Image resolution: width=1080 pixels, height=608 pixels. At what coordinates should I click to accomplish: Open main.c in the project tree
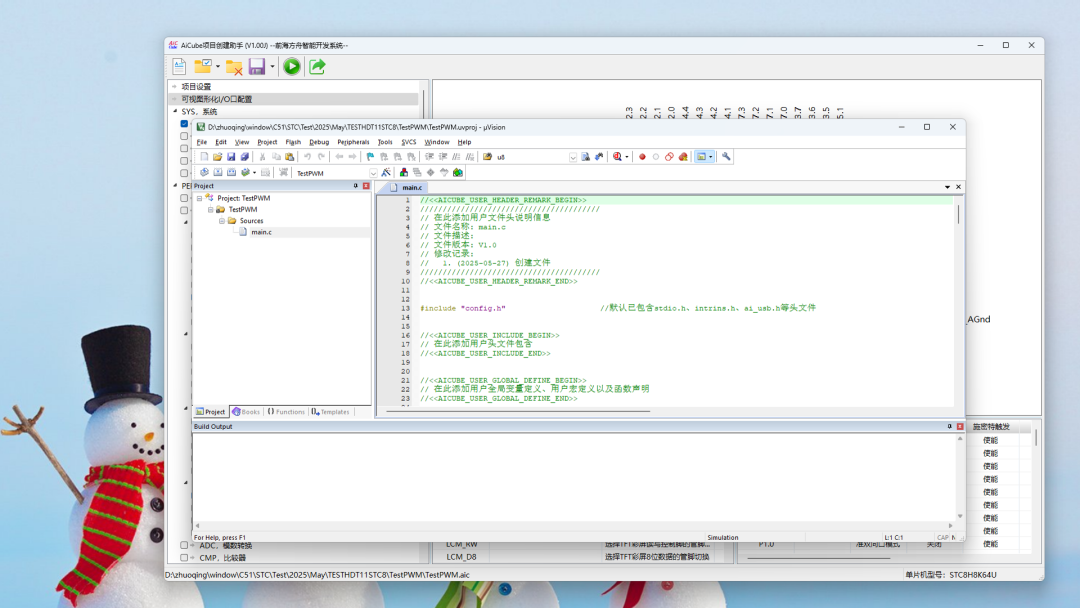coord(260,232)
